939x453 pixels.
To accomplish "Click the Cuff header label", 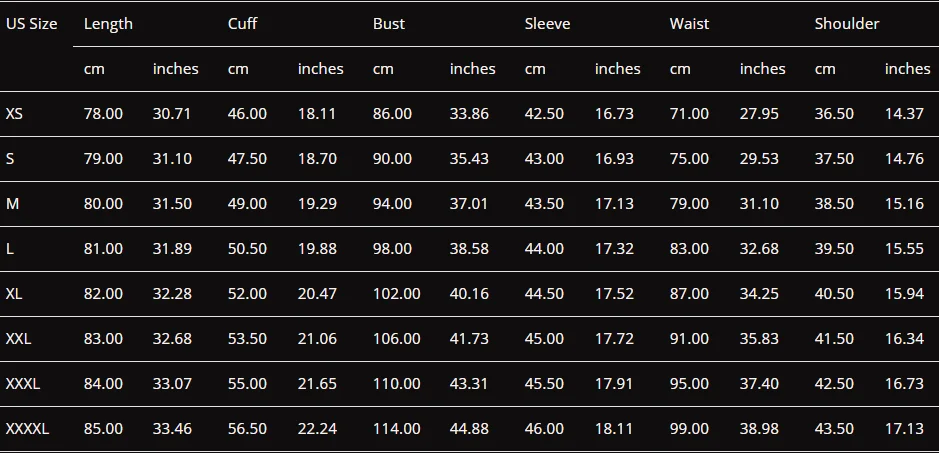I will (243, 24).
